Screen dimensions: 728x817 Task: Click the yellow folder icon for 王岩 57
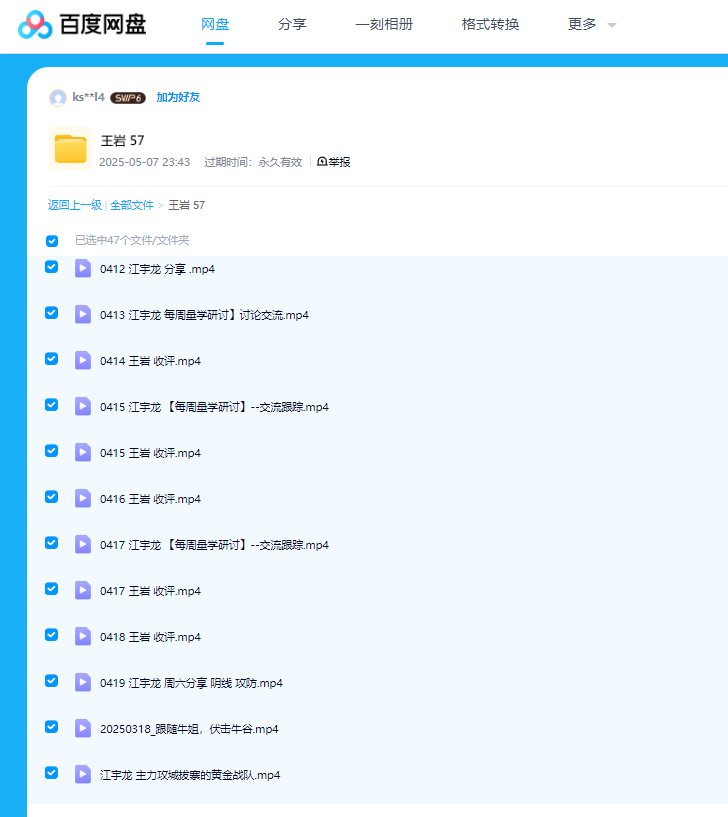[x=70, y=149]
